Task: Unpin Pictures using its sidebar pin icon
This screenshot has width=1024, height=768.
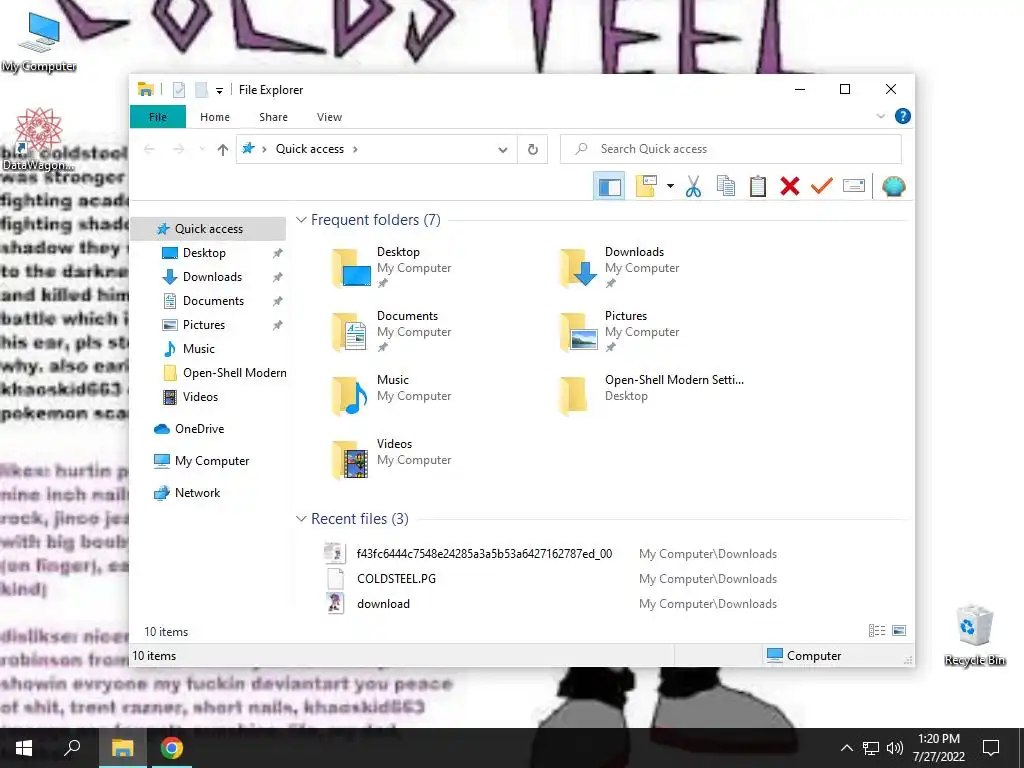Action: tap(278, 325)
